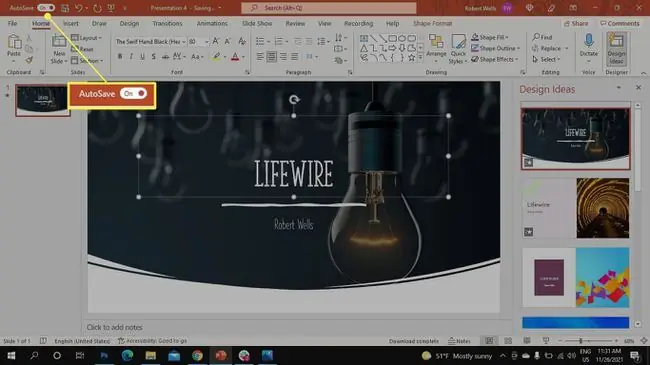Open the Comments button

click(x=620, y=23)
